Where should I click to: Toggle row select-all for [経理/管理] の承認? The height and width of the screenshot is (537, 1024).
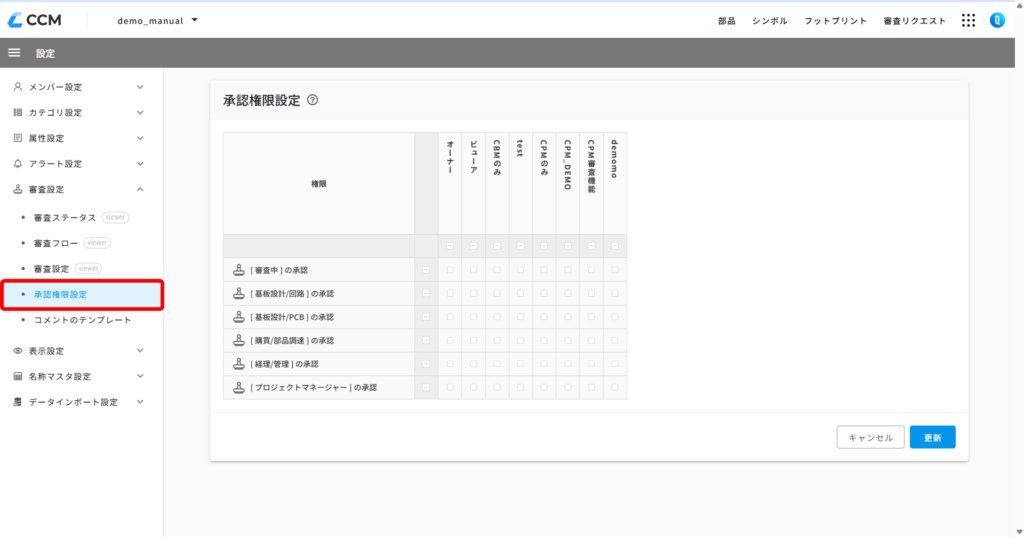426,364
